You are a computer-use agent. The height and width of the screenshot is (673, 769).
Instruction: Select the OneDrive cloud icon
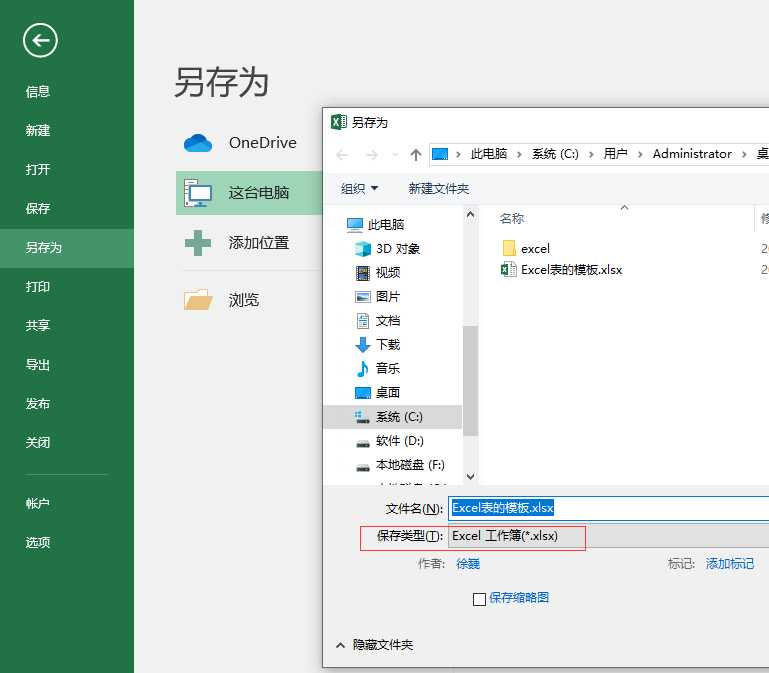coord(198,143)
